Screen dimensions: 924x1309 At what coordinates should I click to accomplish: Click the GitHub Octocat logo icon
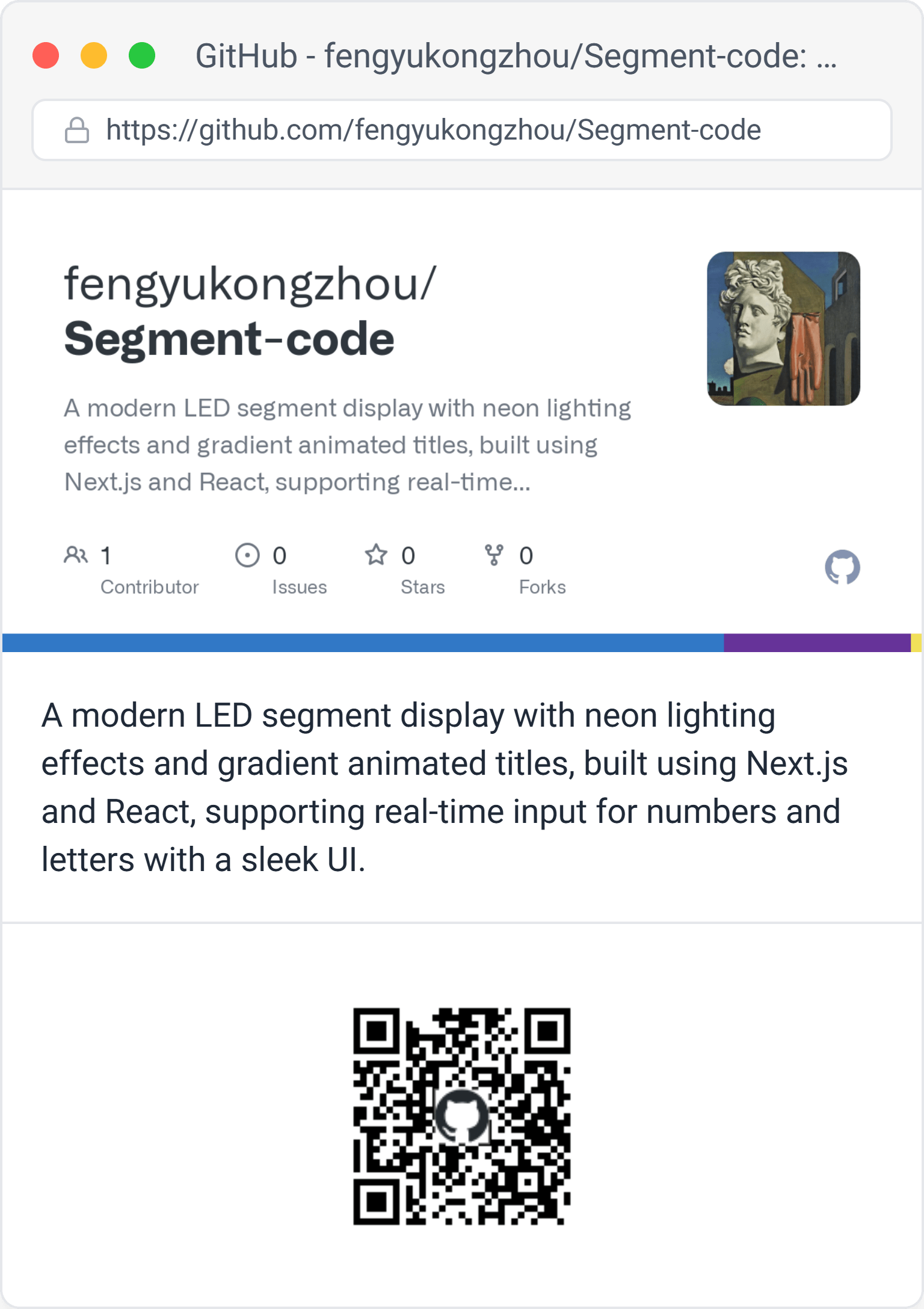point(842,567)
